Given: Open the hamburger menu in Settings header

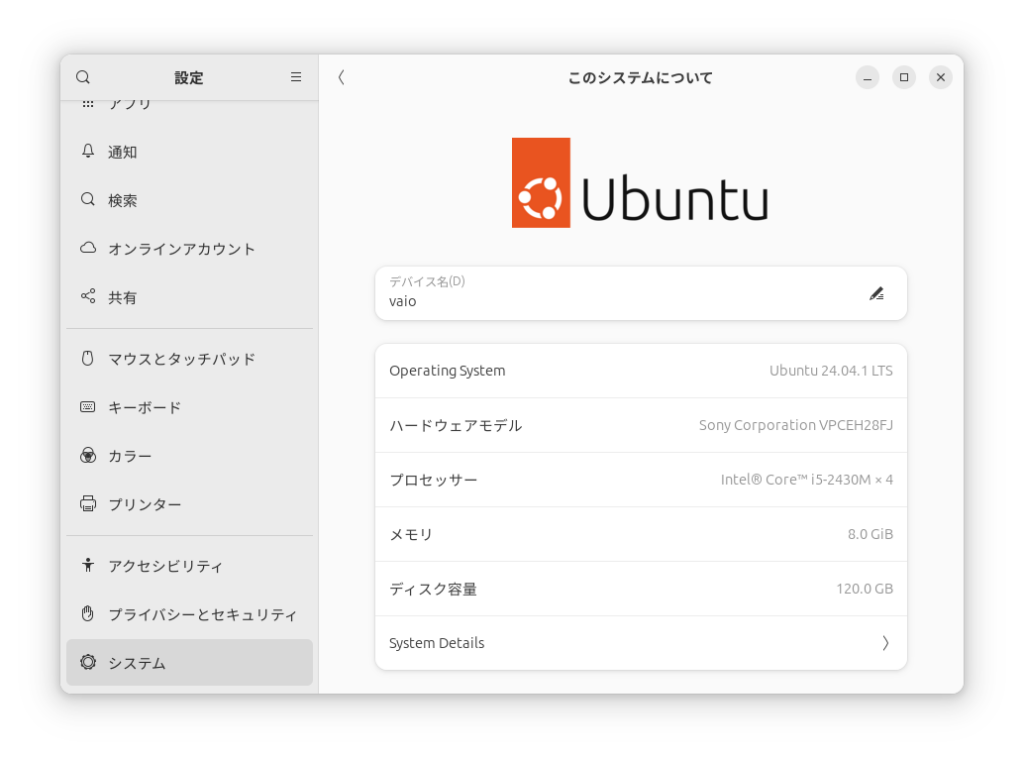Looking at the screenshot, I should (295, 77).
